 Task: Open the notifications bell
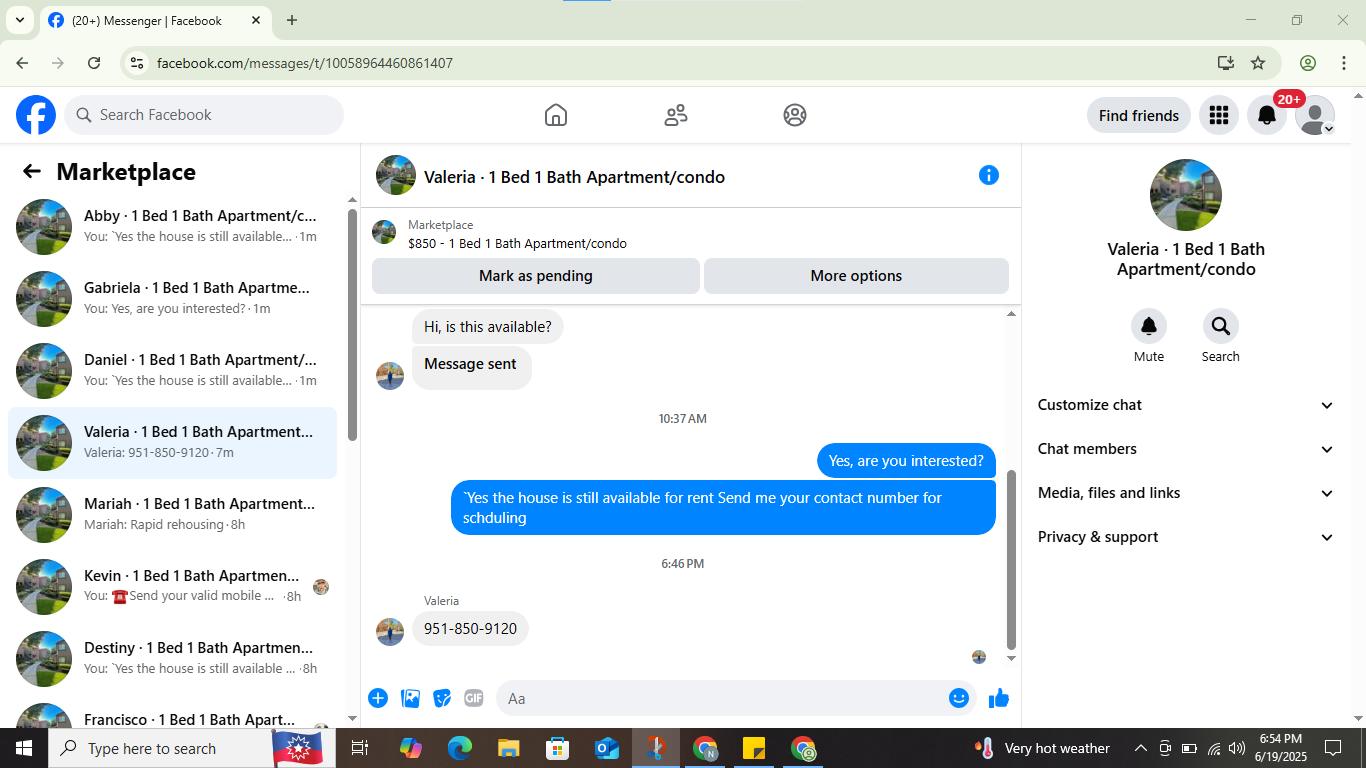1267,115
